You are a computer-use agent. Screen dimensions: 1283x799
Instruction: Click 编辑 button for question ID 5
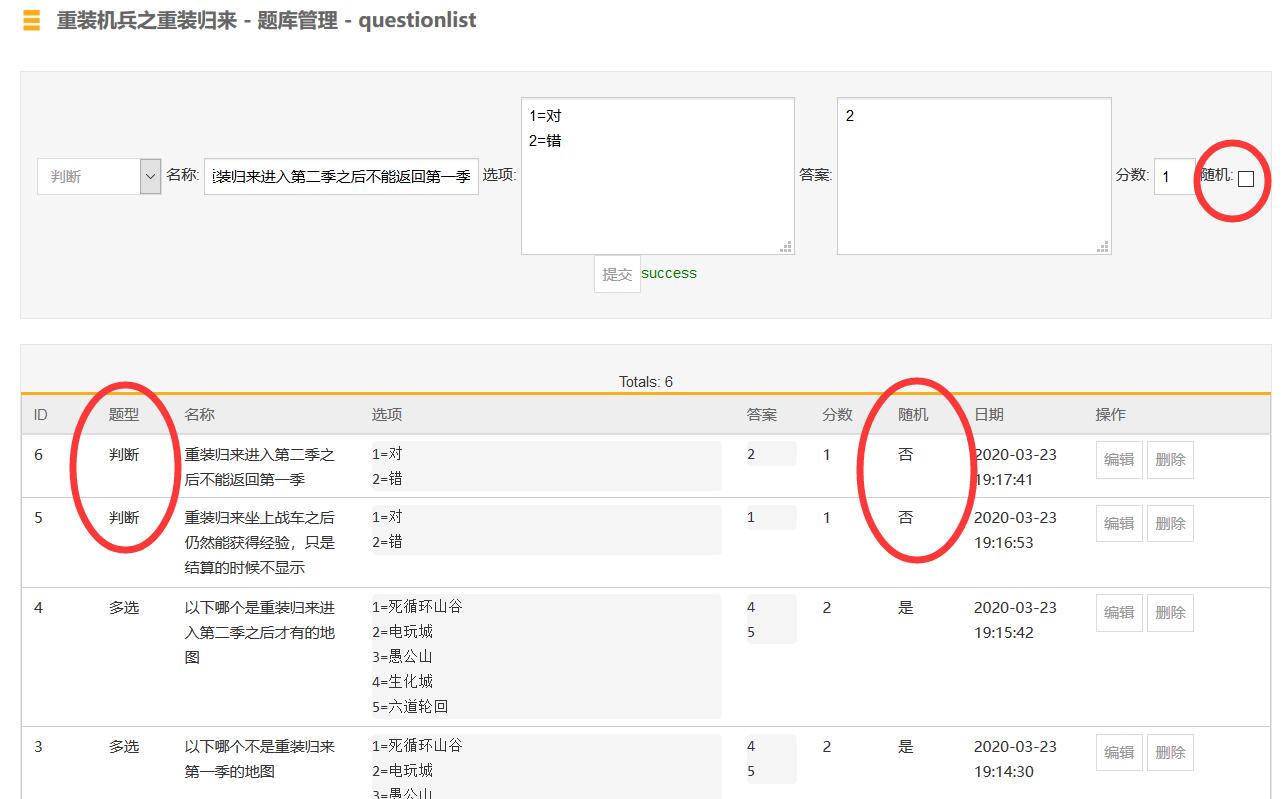[x=1119, y=523]
